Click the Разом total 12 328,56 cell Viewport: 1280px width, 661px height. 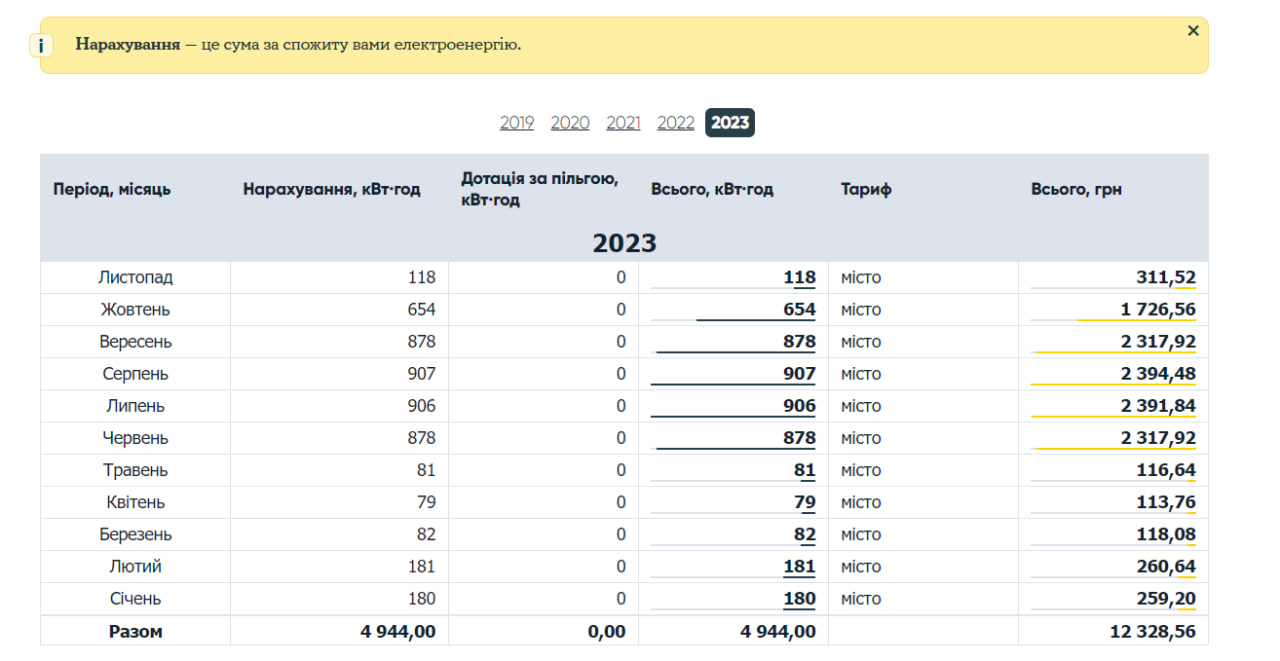pos(1152,631)
